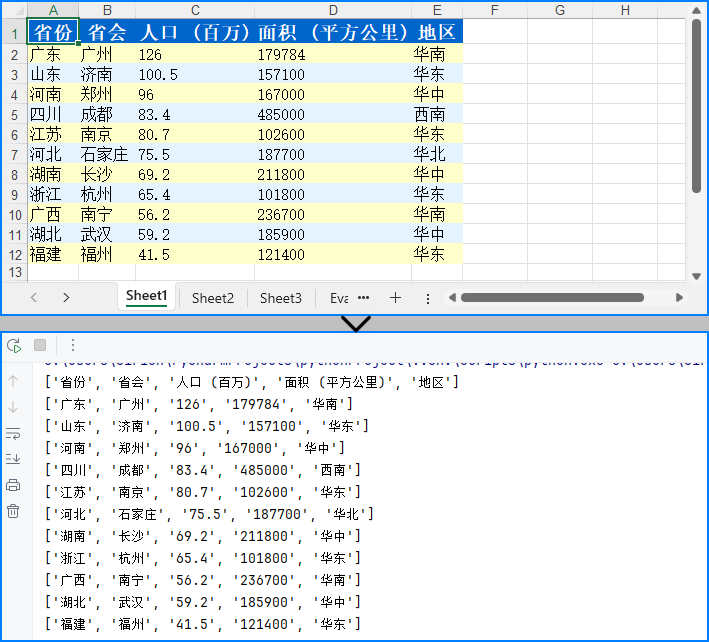Click the console output line for 四川
Image resolution: width=709 pixels, height=642 pixels.
point(203,470)
